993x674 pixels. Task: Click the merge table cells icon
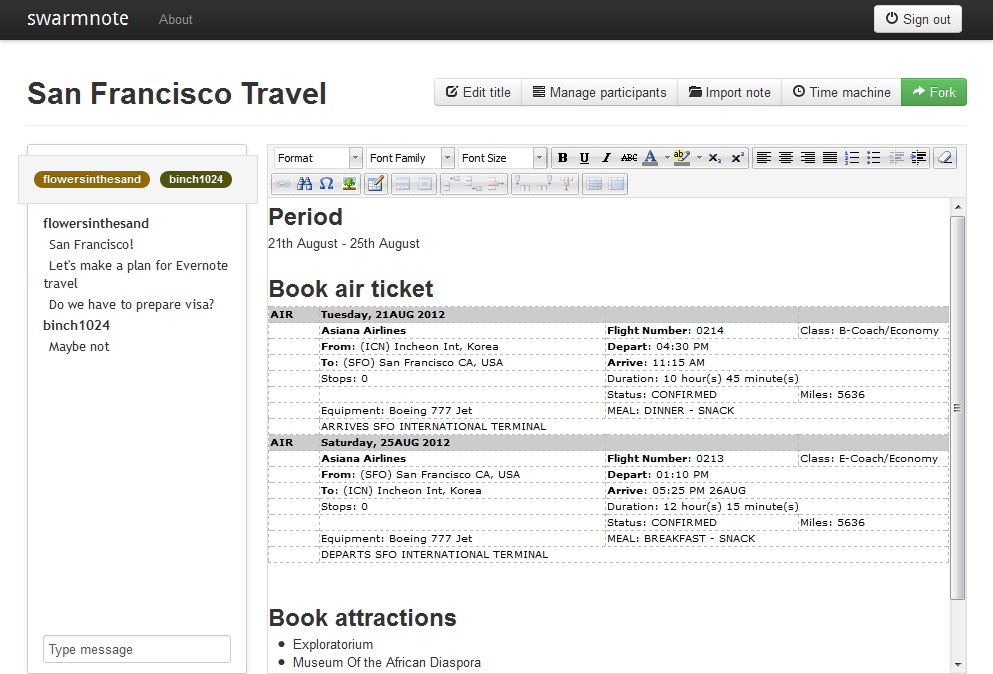[616, 184]
